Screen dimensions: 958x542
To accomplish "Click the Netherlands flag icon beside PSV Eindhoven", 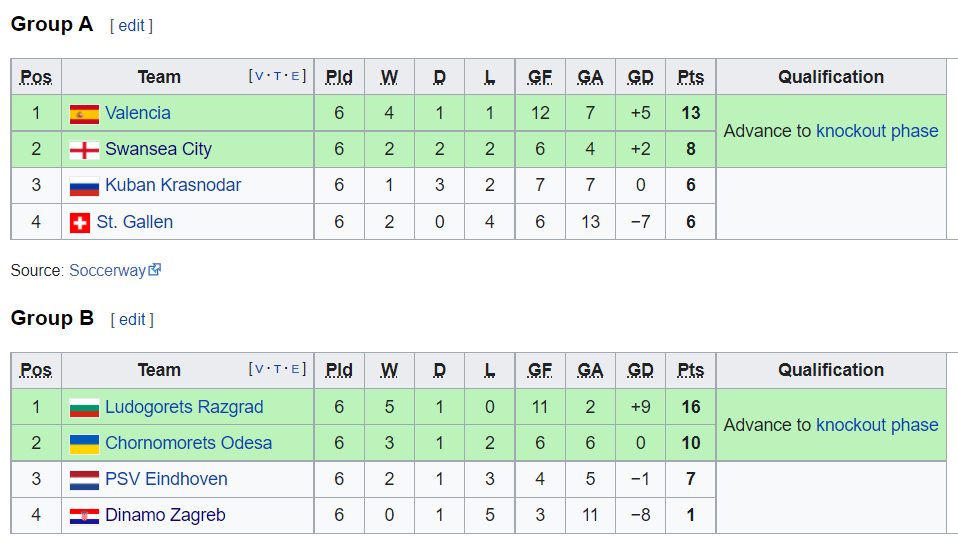I will tap(84, 480).
